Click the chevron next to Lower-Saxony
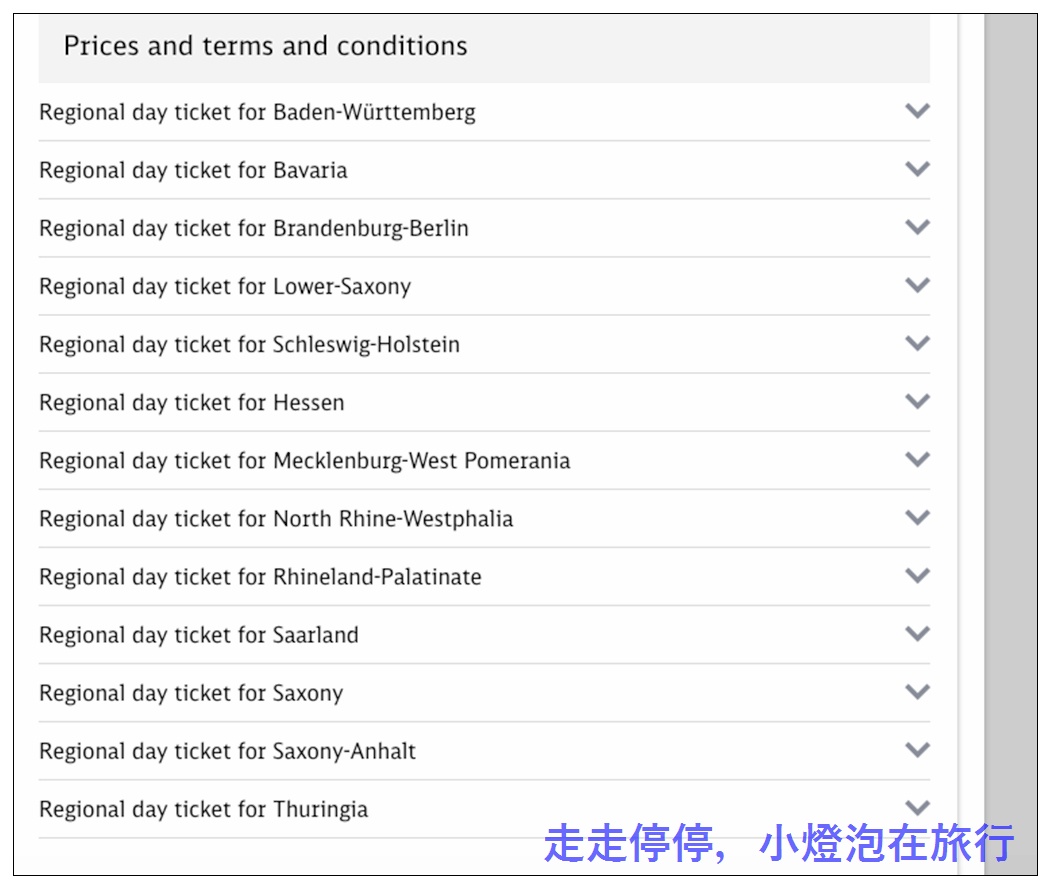1050x888 pixels. pyautogui.click(x=917, y=285)
